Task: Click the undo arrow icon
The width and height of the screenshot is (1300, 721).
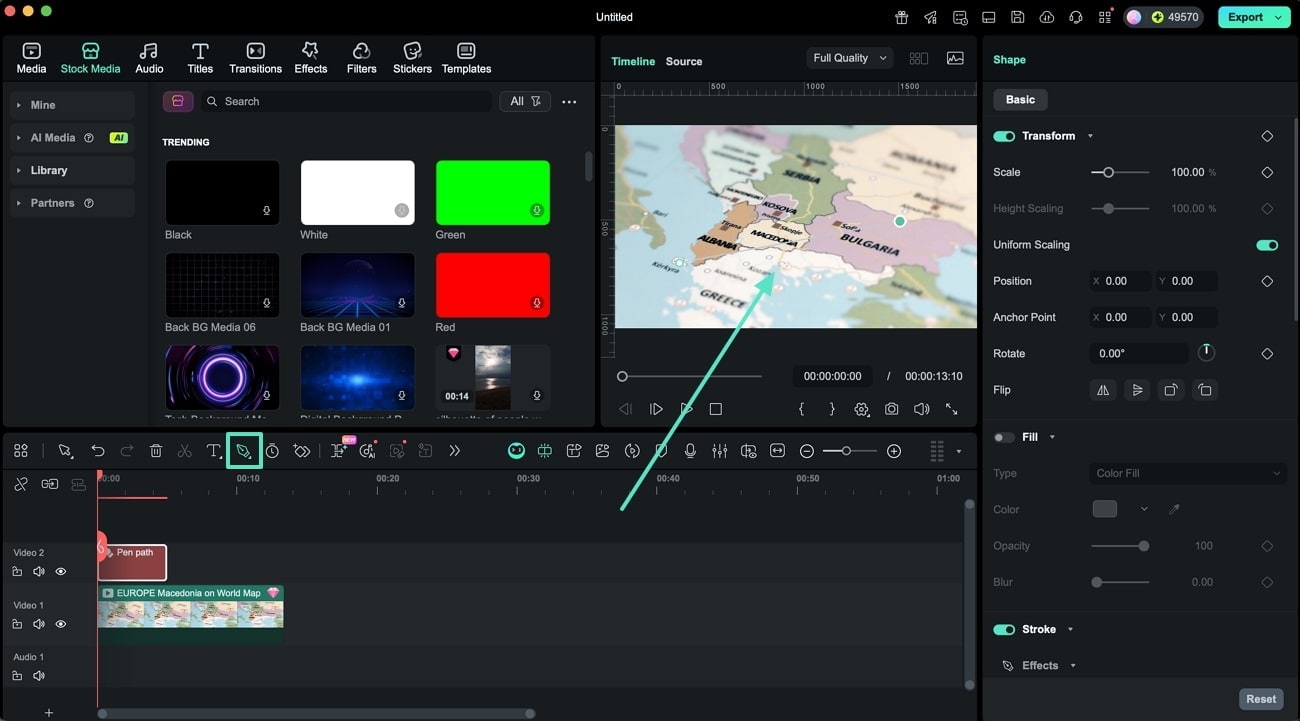Action: (97, 451)
